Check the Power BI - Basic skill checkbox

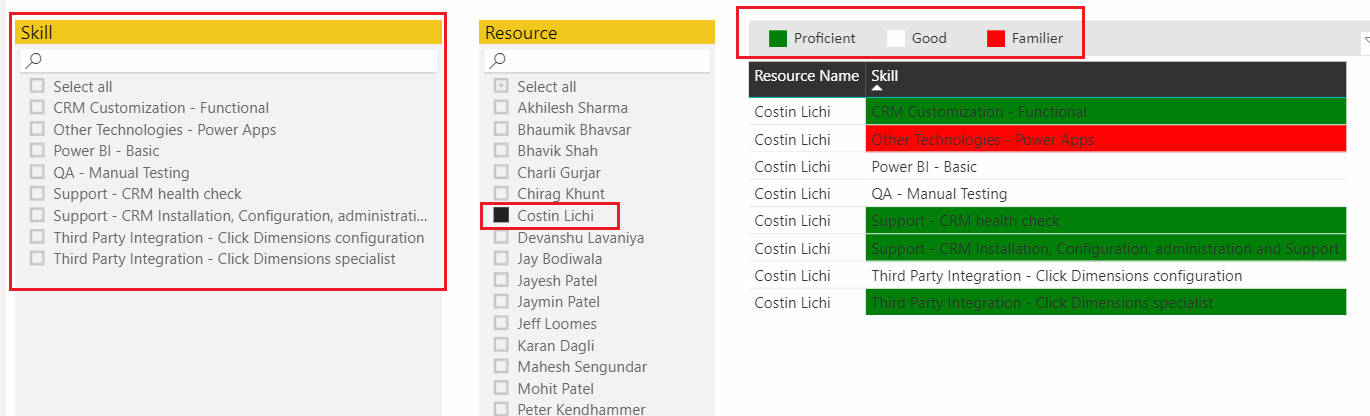[37, 151]
